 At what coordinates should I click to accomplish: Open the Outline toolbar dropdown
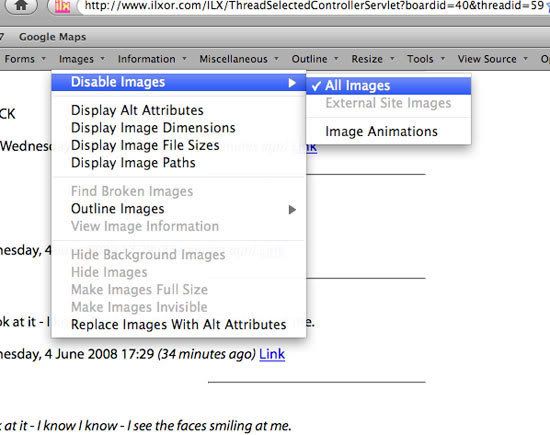[315, 59]
